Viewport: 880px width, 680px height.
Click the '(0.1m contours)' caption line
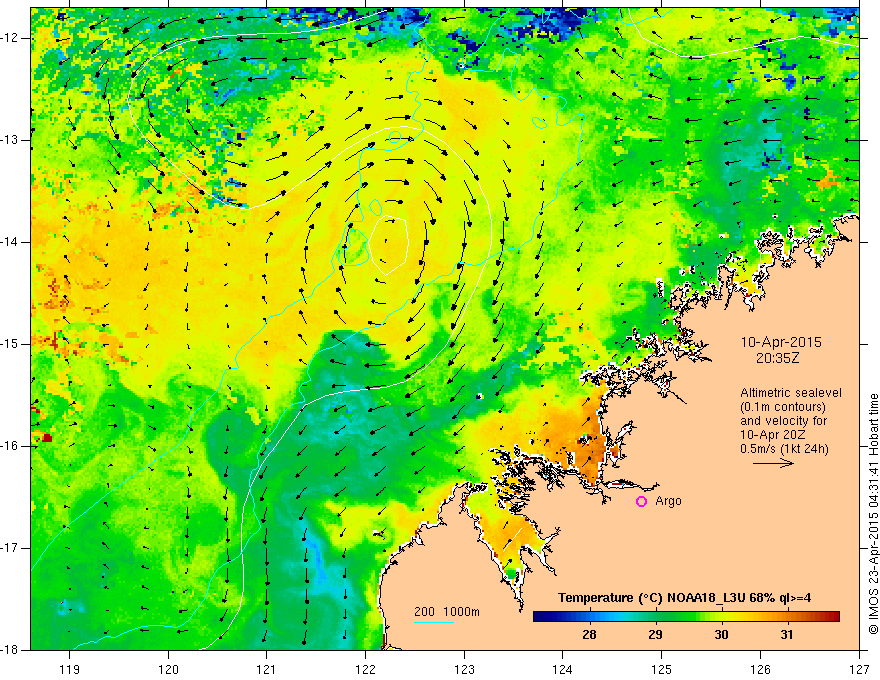(783, 407)
